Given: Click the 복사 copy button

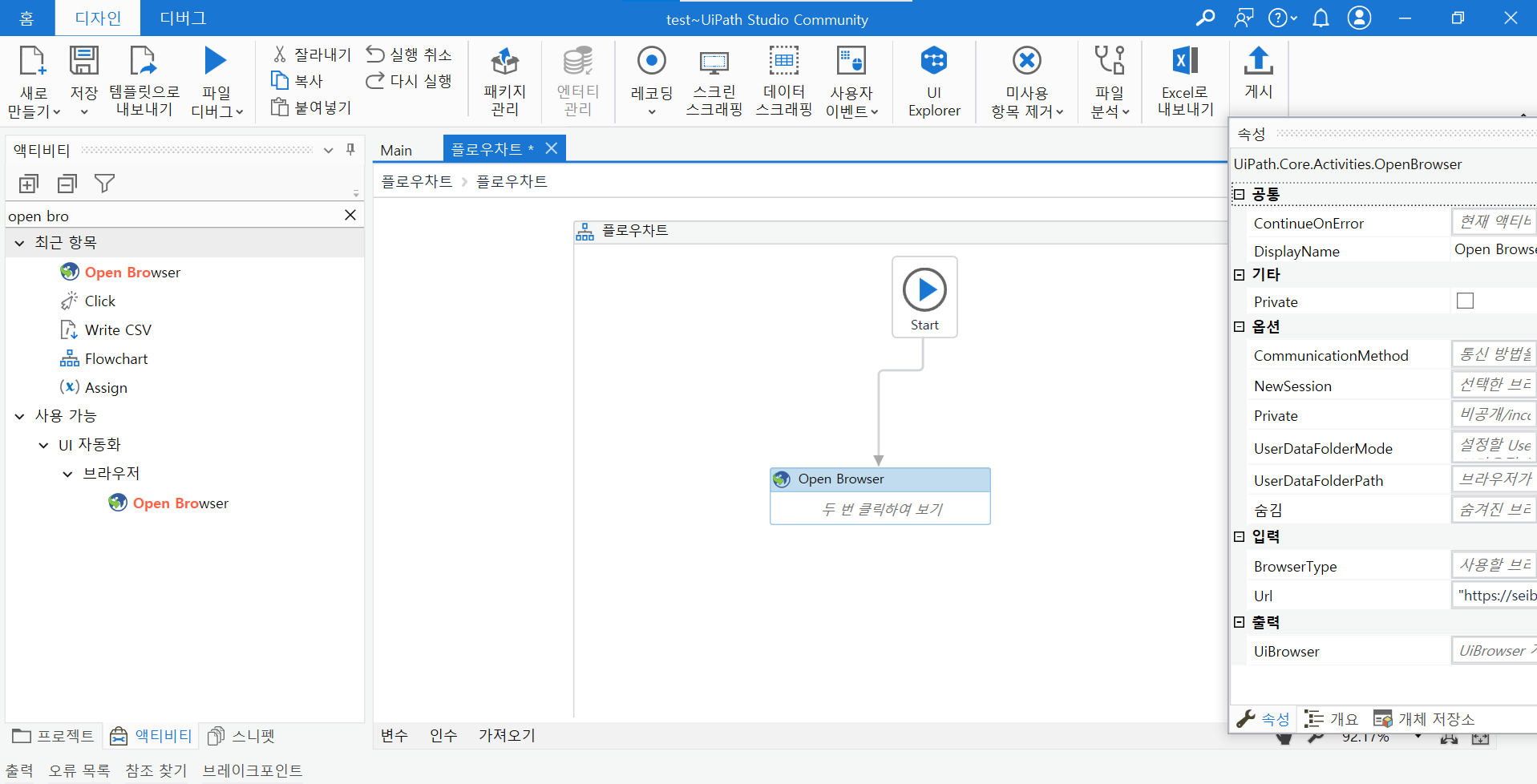Looking at the screenshot, I should click(x=297, y=81).
